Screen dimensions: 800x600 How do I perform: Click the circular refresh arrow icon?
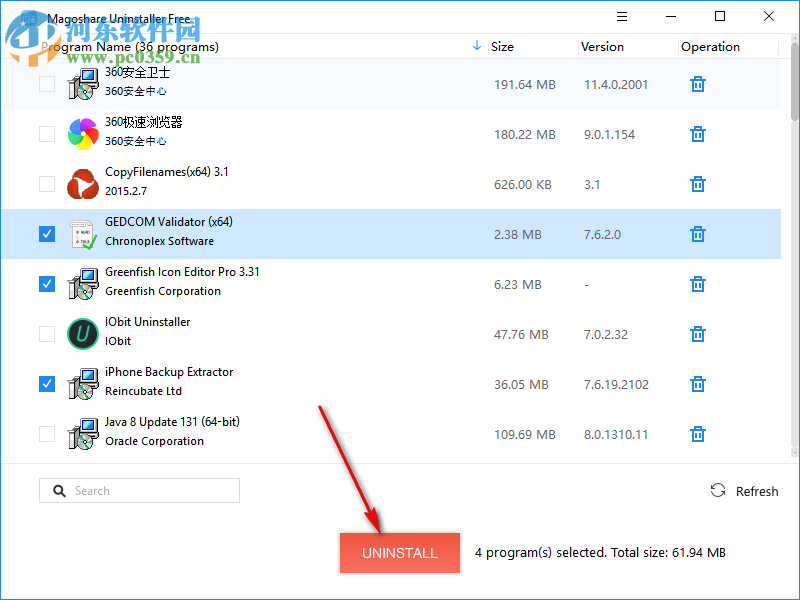(717, 490)
